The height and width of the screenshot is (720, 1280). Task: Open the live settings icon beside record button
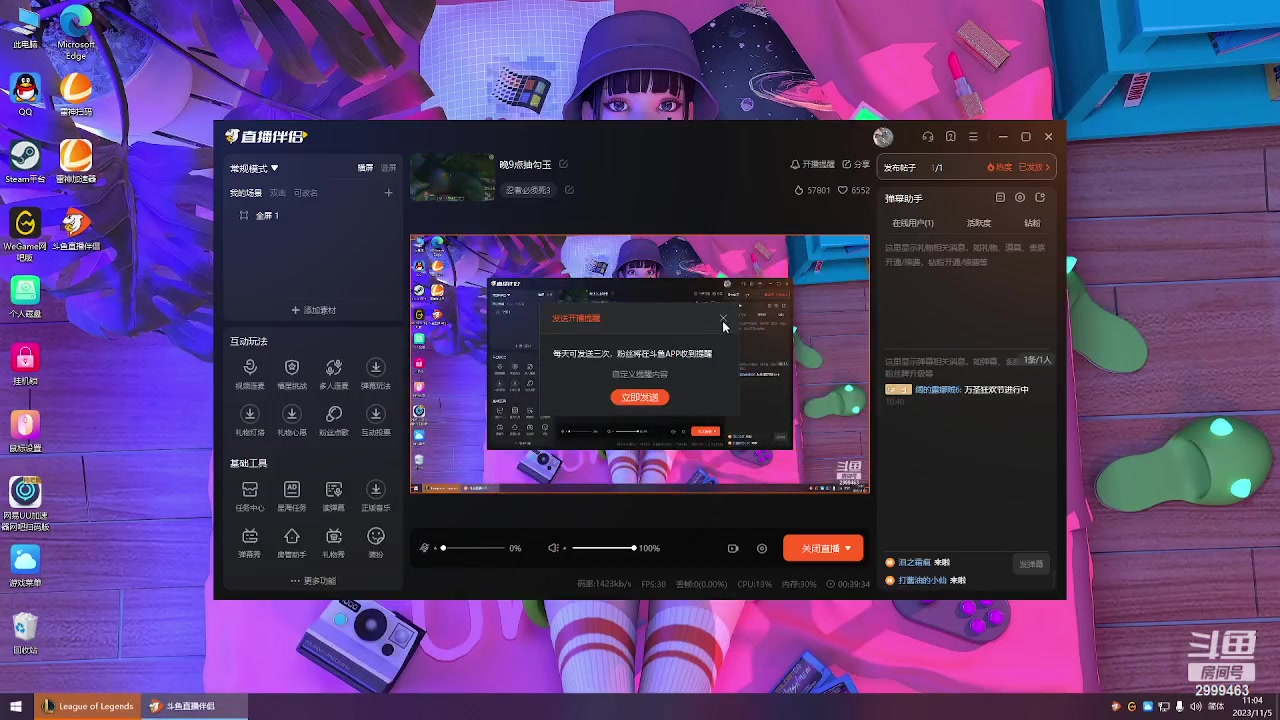point(762,548)
